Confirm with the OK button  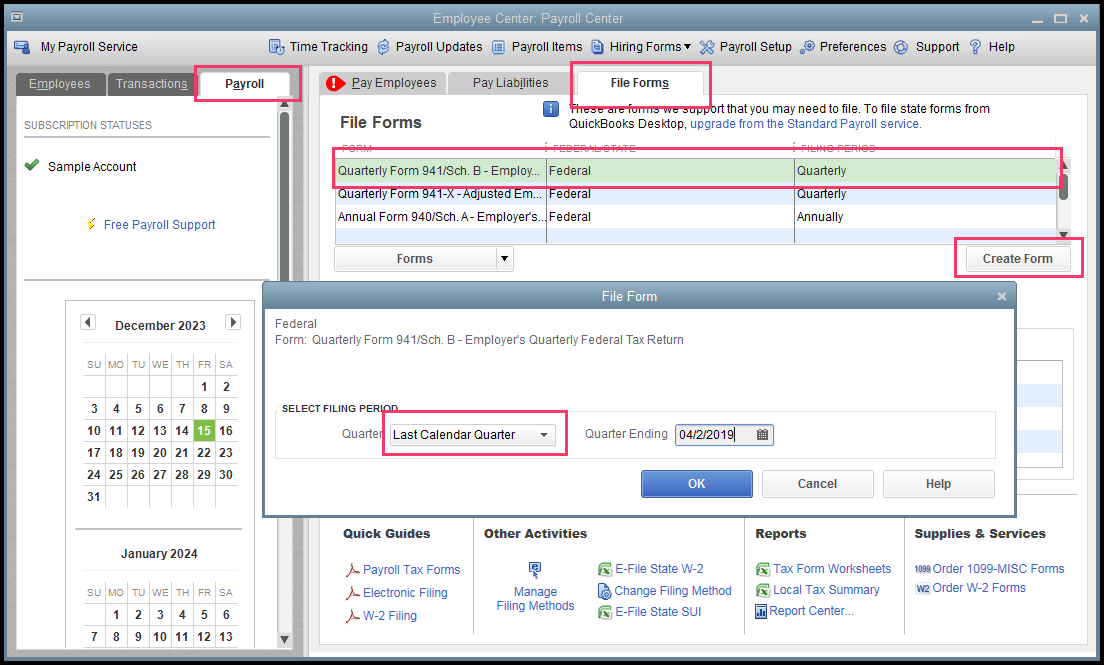pyautogui.click(x=696, y=484)
